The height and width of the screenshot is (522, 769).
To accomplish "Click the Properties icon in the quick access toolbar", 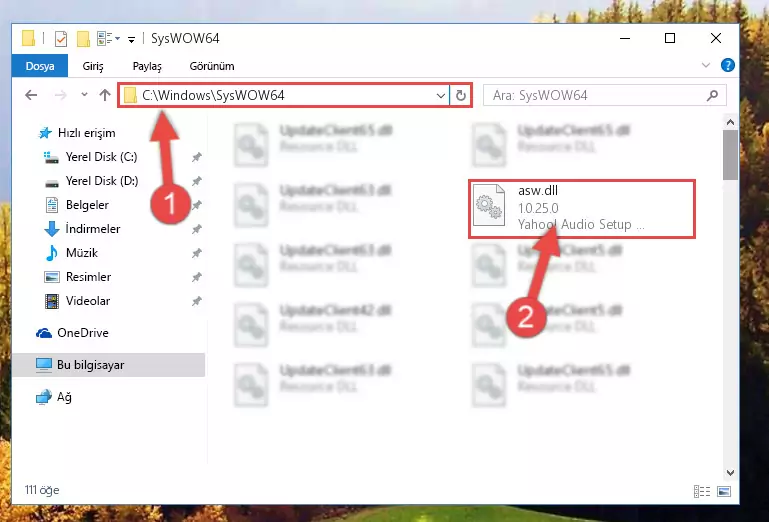I will (61, 38).
